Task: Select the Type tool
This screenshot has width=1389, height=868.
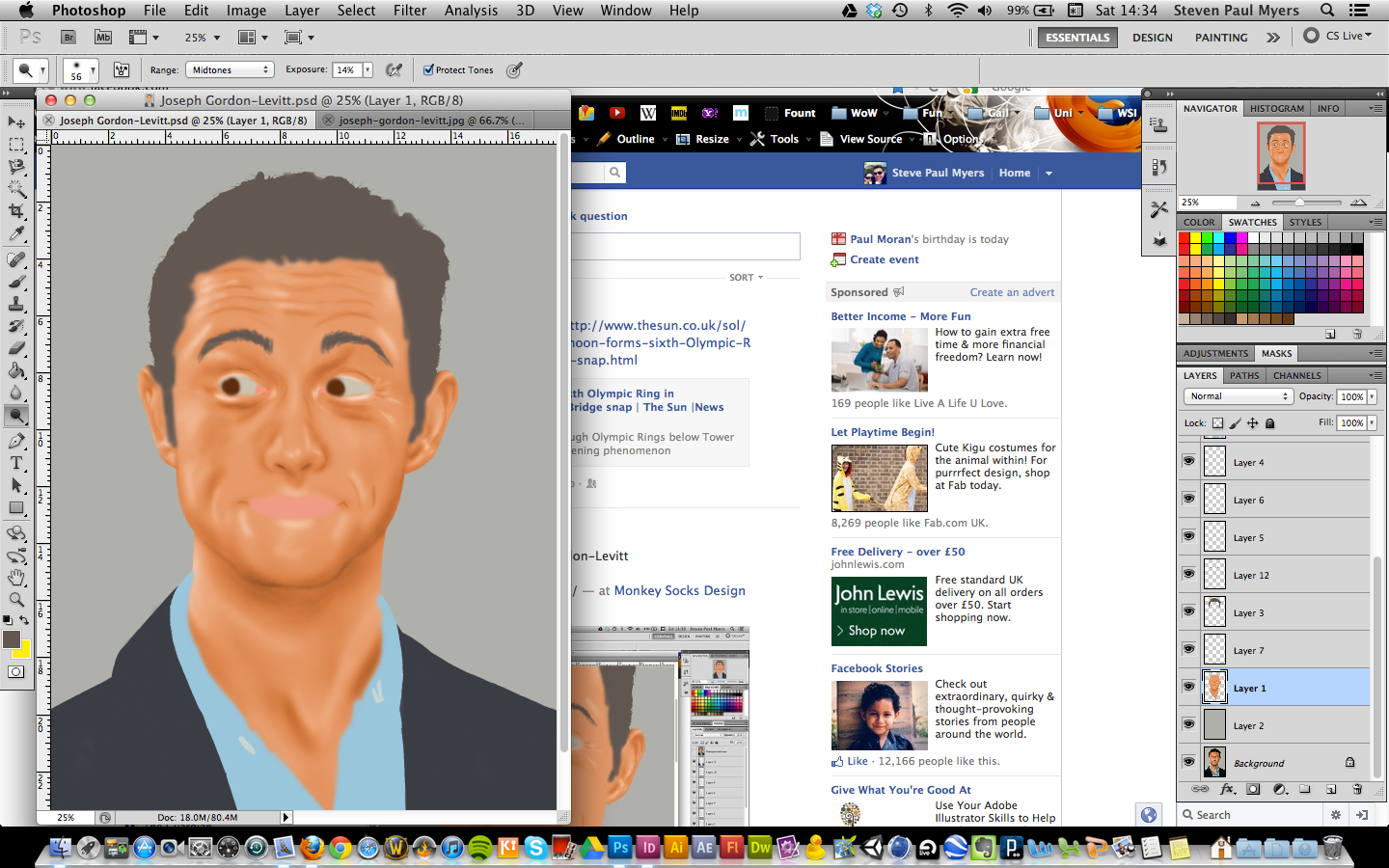Action: 16,463
